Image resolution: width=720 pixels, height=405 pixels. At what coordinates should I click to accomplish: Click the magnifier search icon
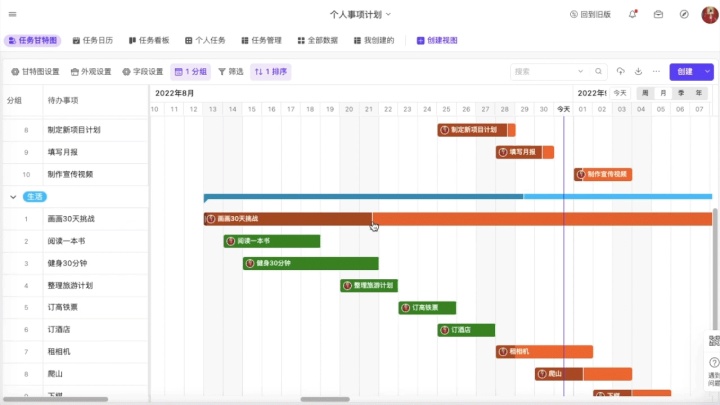tap(598, 72)
